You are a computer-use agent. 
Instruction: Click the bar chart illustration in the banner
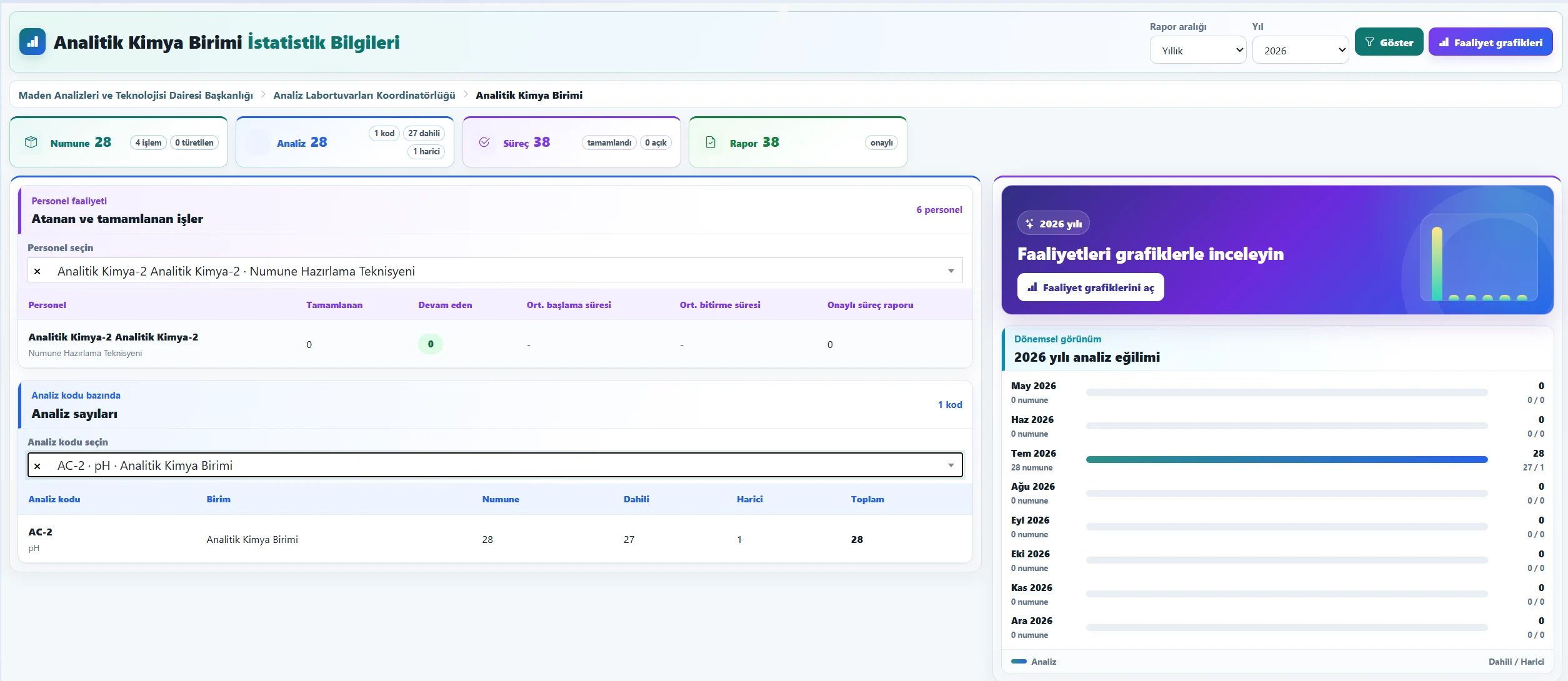1479,257
